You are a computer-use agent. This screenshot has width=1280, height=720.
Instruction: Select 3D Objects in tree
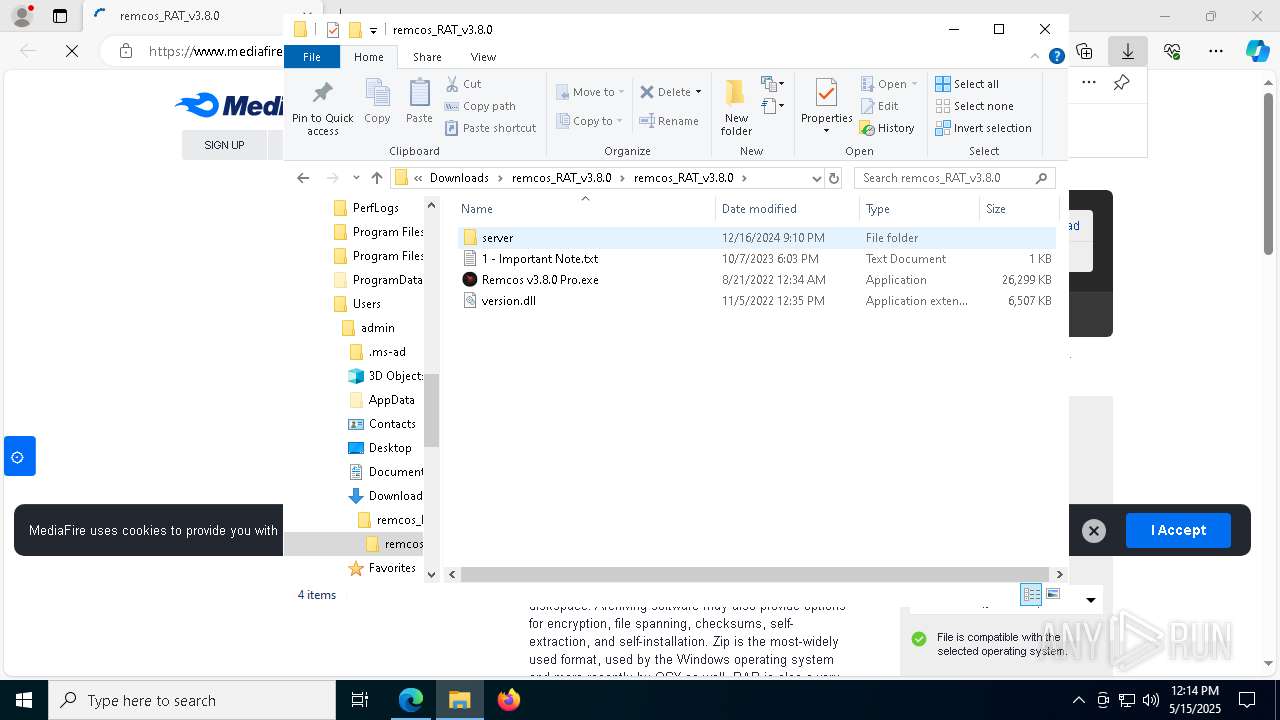coord(395,376)
